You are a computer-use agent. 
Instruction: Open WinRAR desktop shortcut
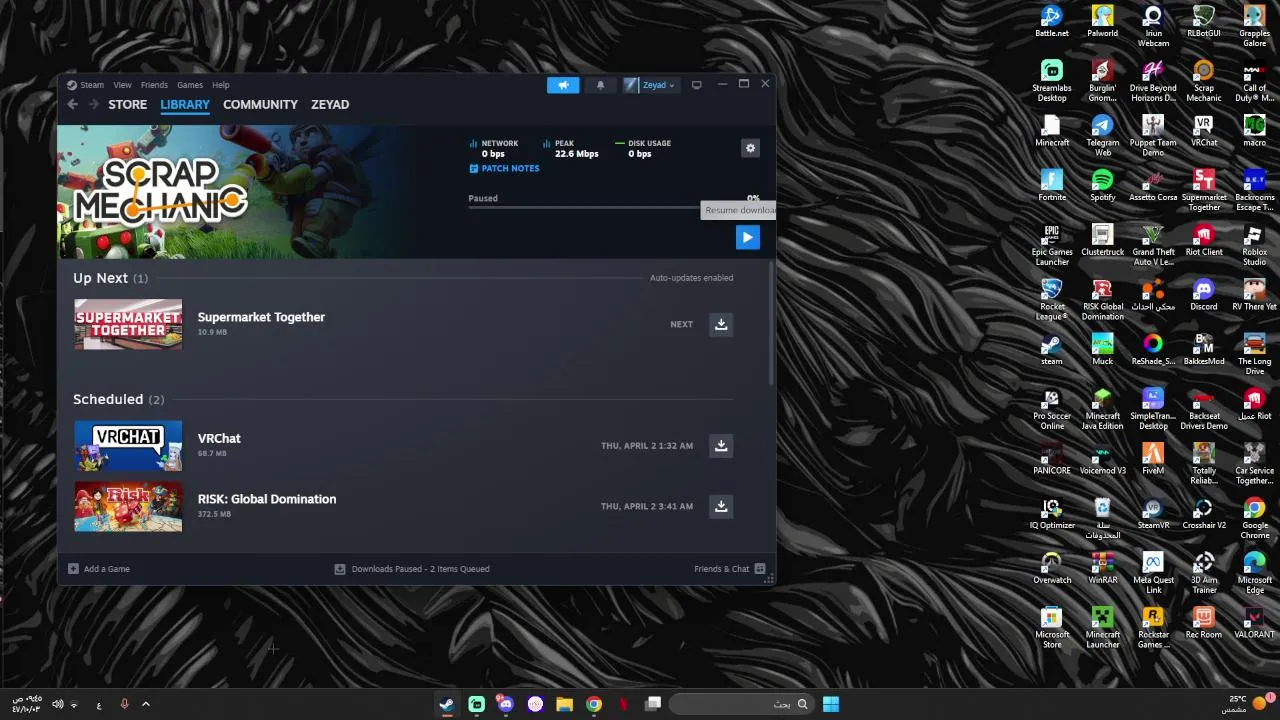1102,568
